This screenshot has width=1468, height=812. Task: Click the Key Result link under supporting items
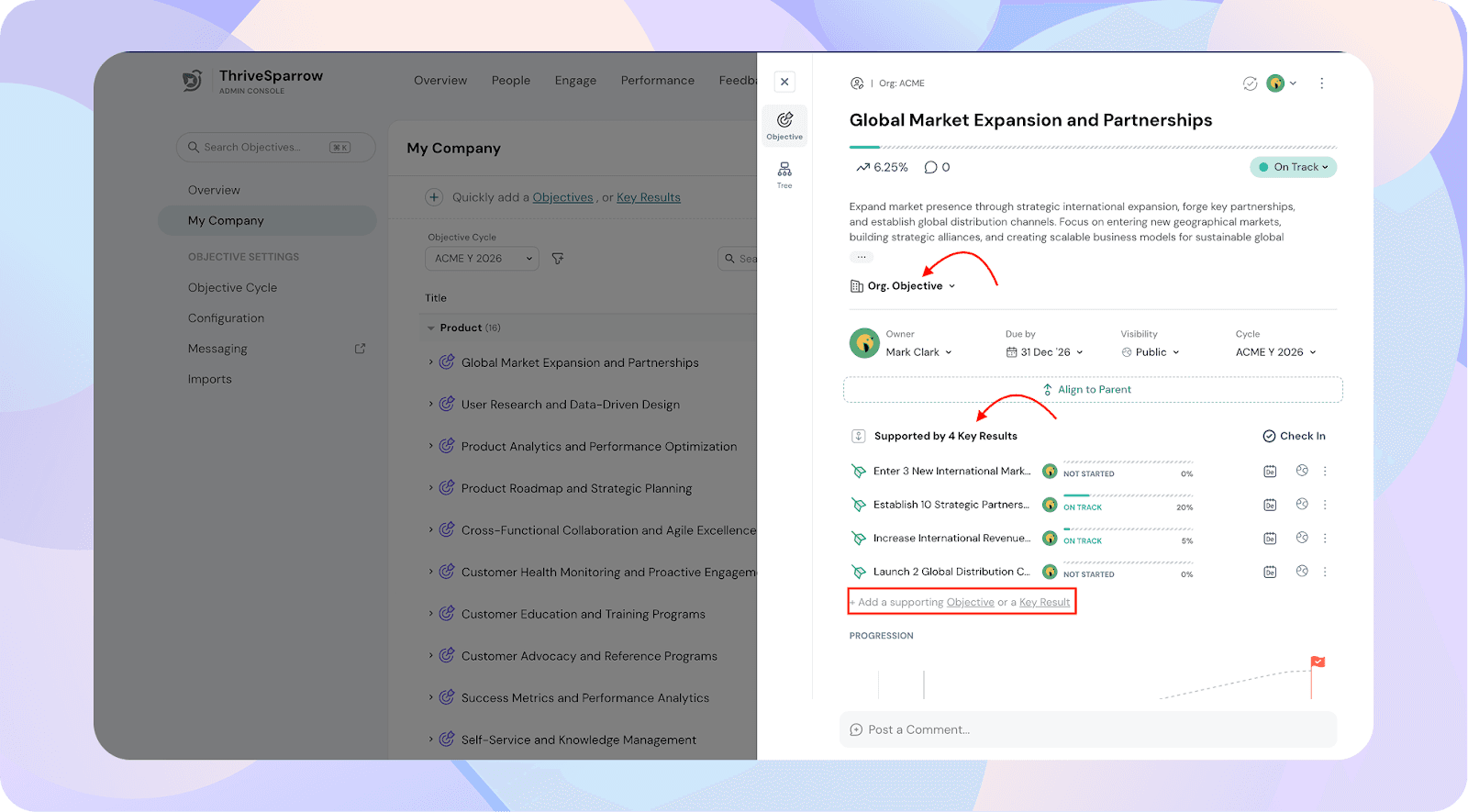[x=1044, y=603]
